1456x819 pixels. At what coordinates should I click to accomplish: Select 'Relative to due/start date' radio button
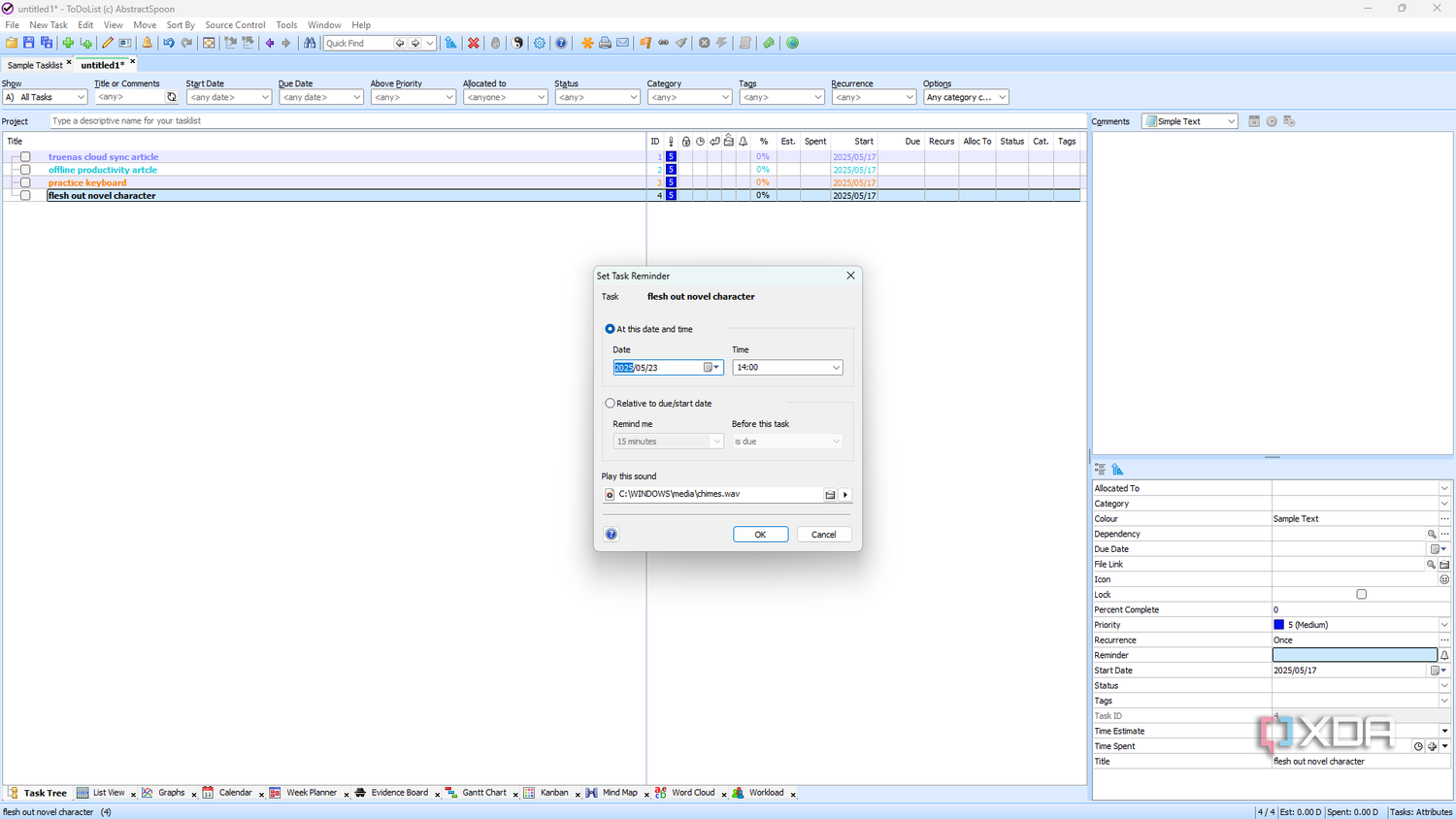610,404
